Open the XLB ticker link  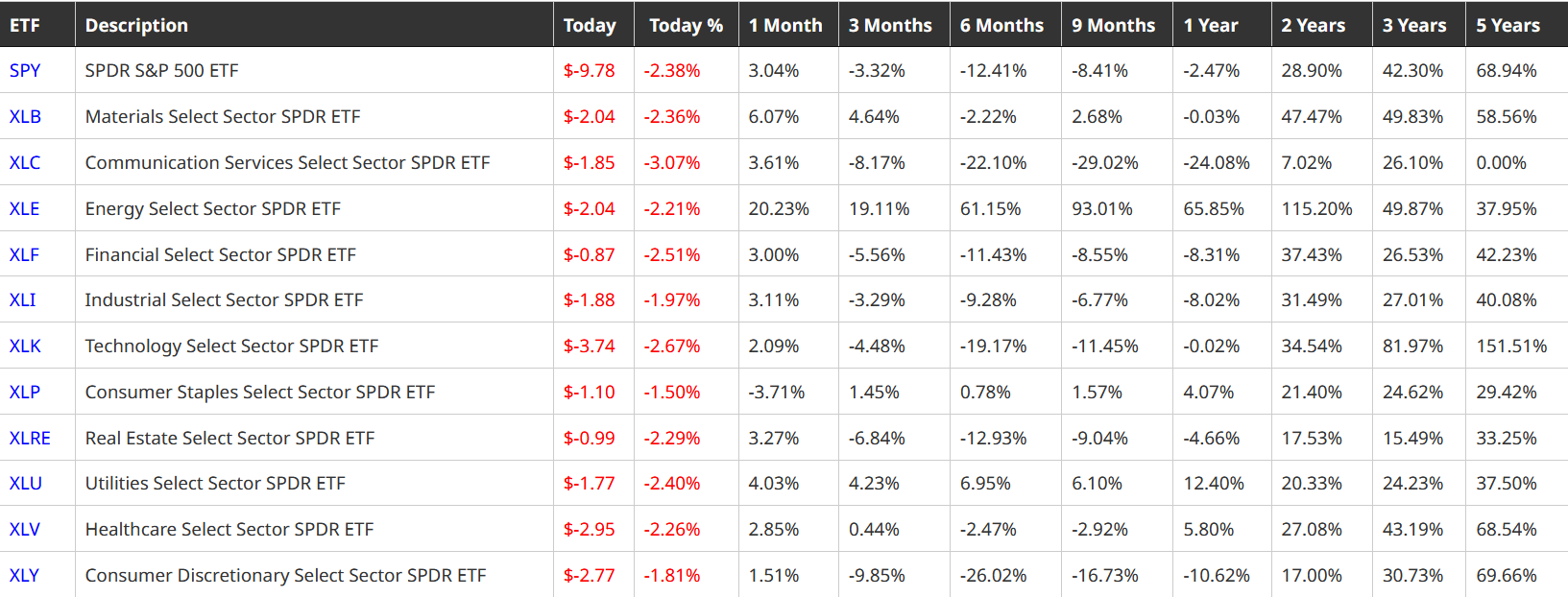[25, 117]
